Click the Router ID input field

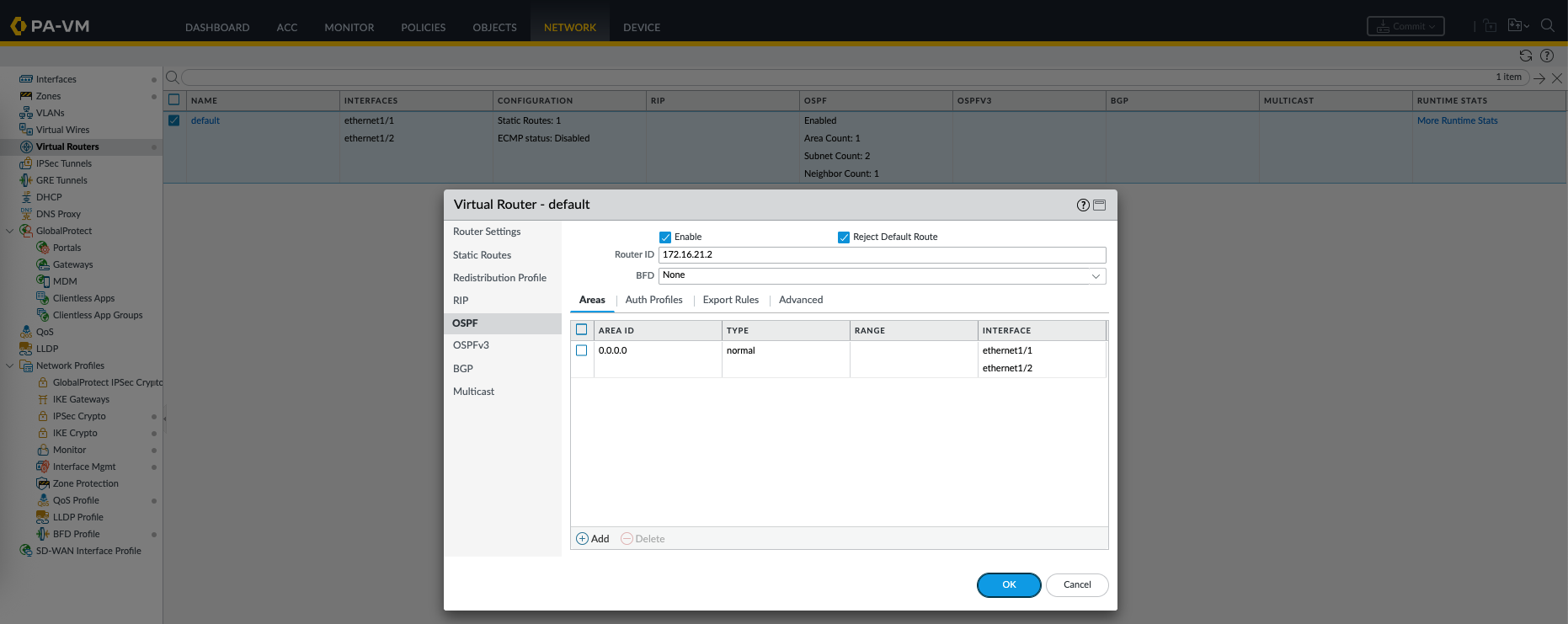(x=882, y=254)
